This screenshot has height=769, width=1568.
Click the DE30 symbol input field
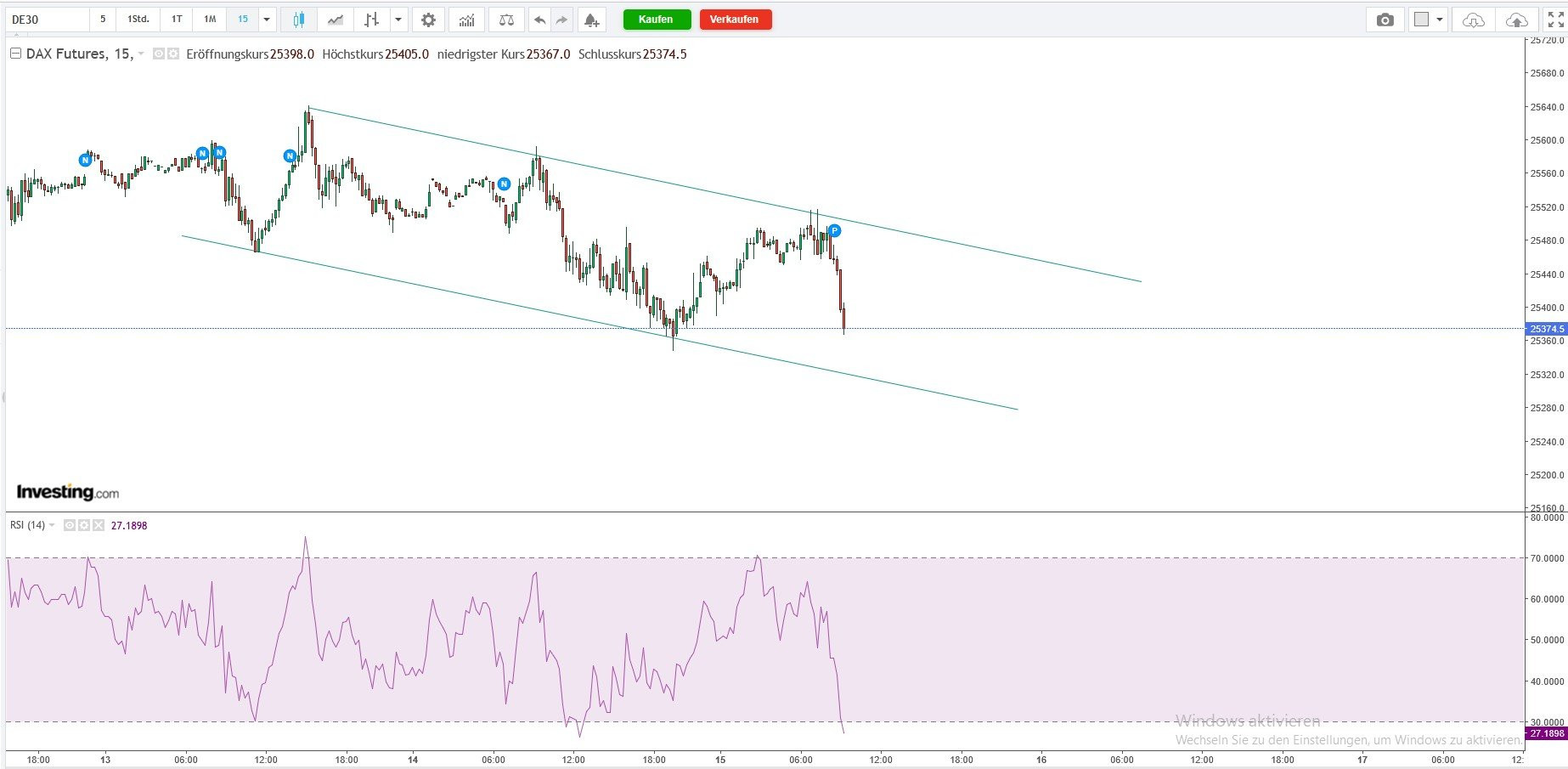47,20
